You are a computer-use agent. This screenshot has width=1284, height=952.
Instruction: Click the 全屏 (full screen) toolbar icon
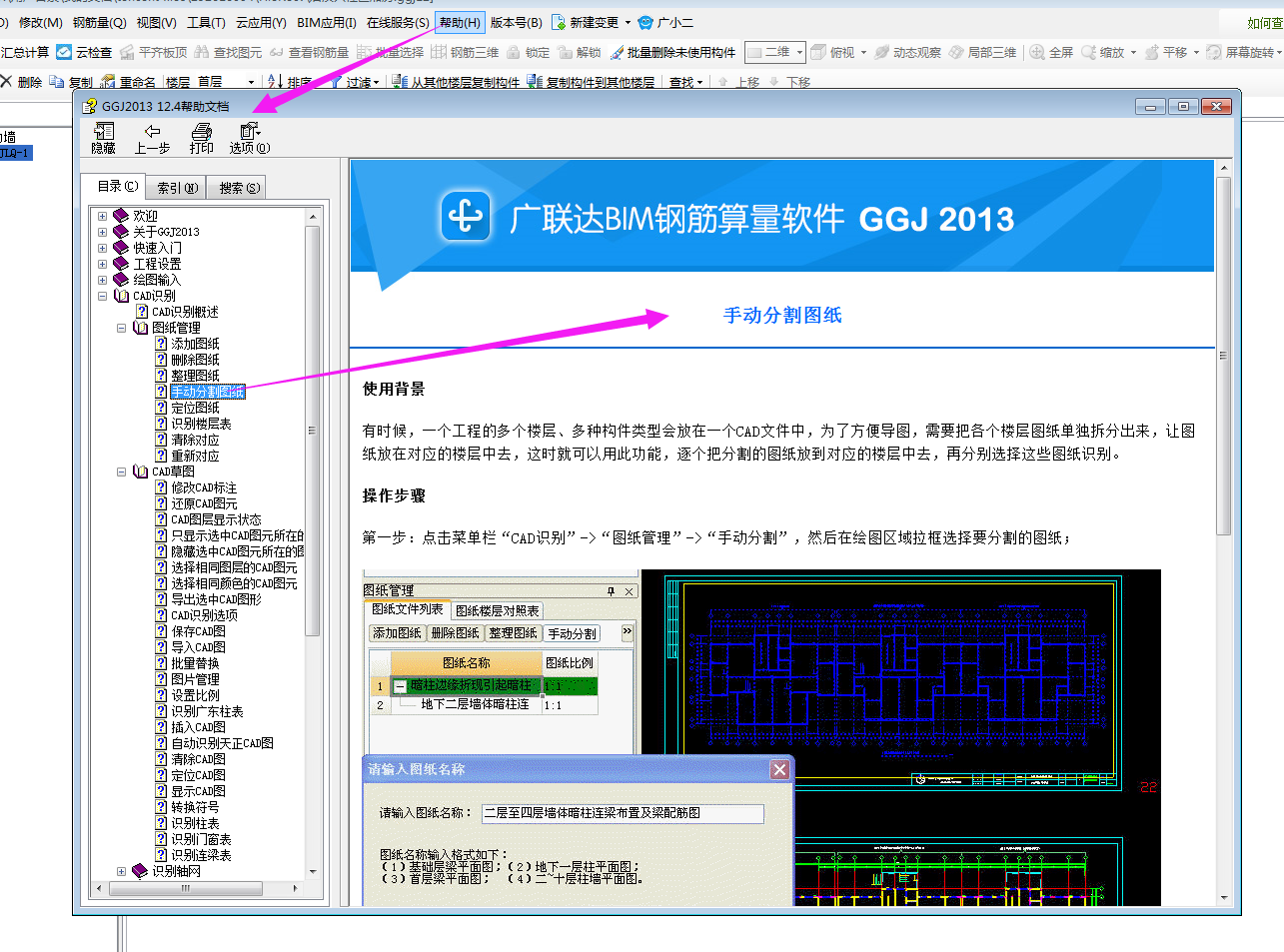click(1051, 52)
